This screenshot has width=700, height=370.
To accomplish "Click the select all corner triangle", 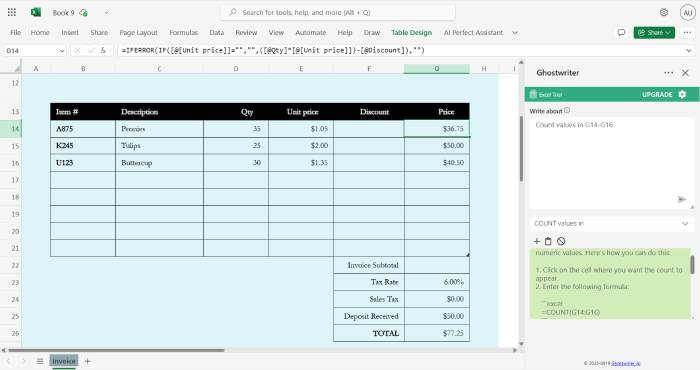I will click(17, 68).
